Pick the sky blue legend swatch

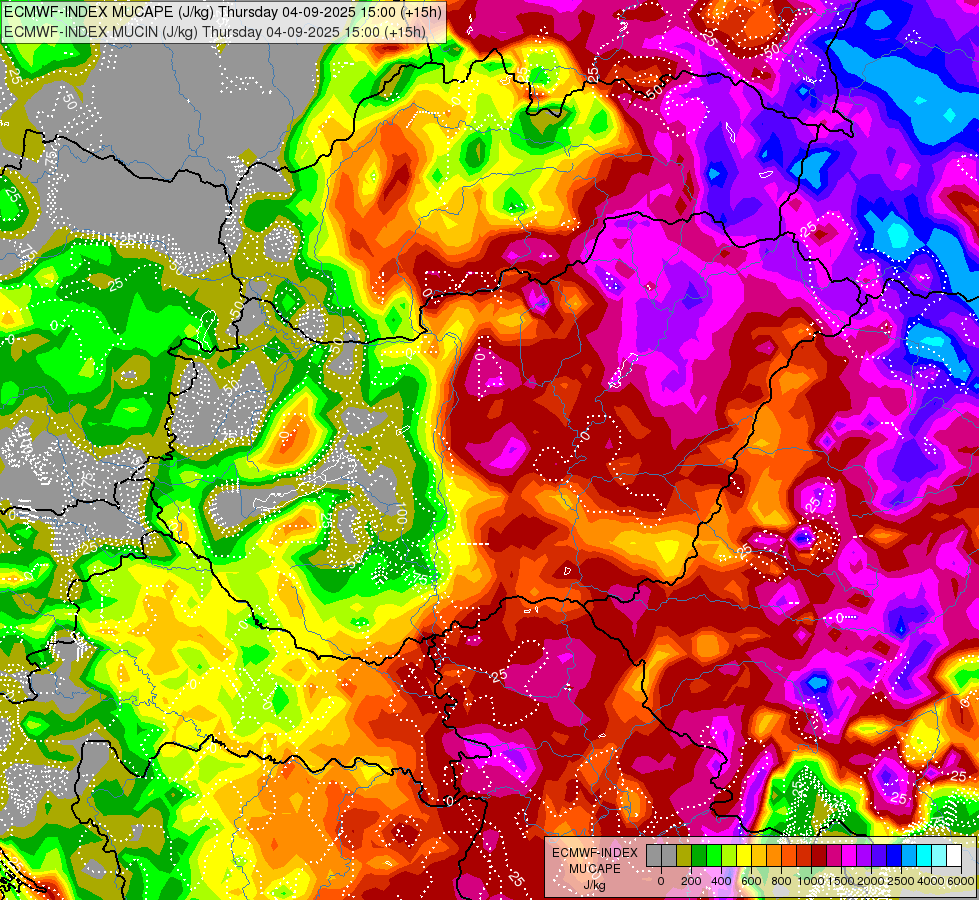[910, 855]
